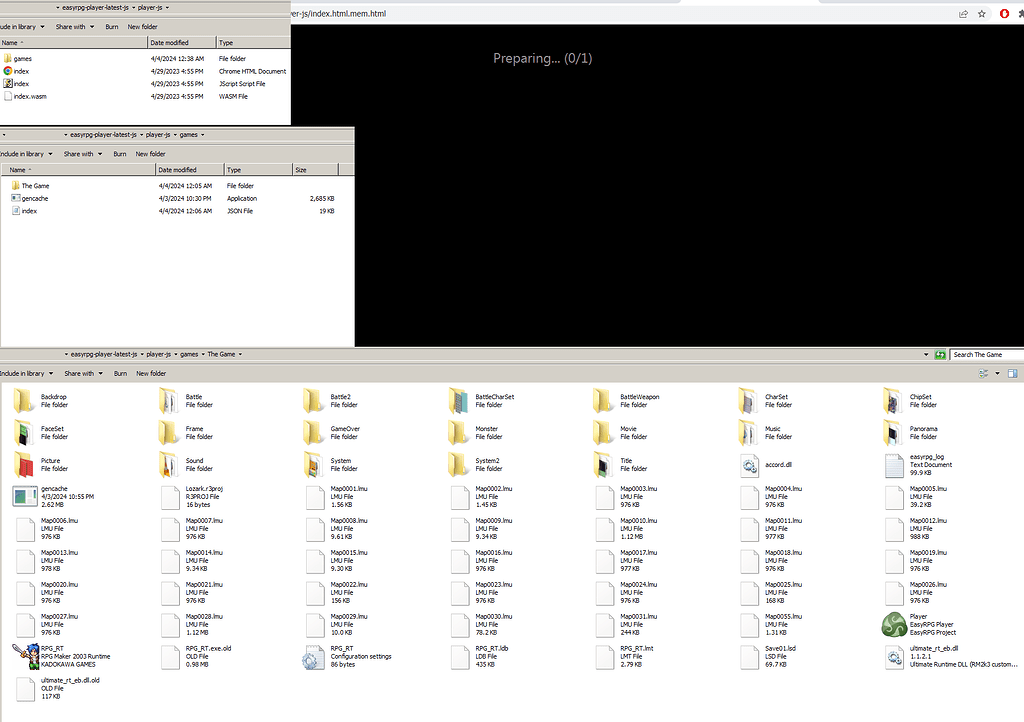Screen dimensions: 1024x722
Task: Expand the player-js breadcrumb arrow
Action: (175, 353)
